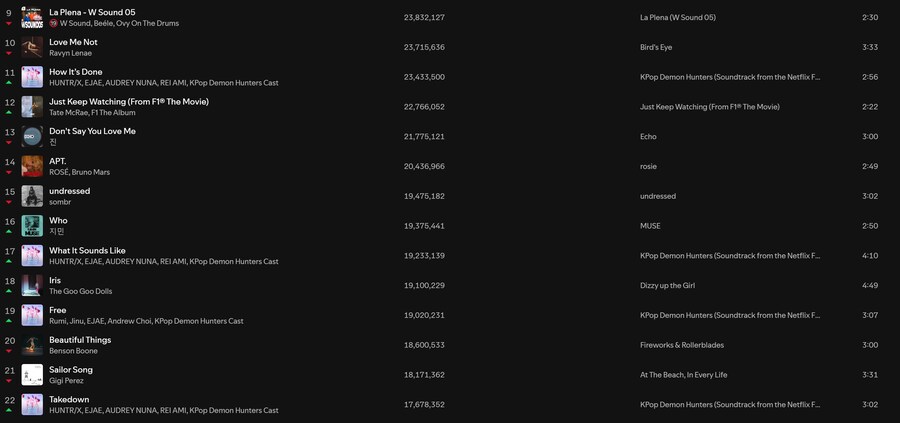
Task: Open the song Love Me Not
Action: [x=73, y=42]
